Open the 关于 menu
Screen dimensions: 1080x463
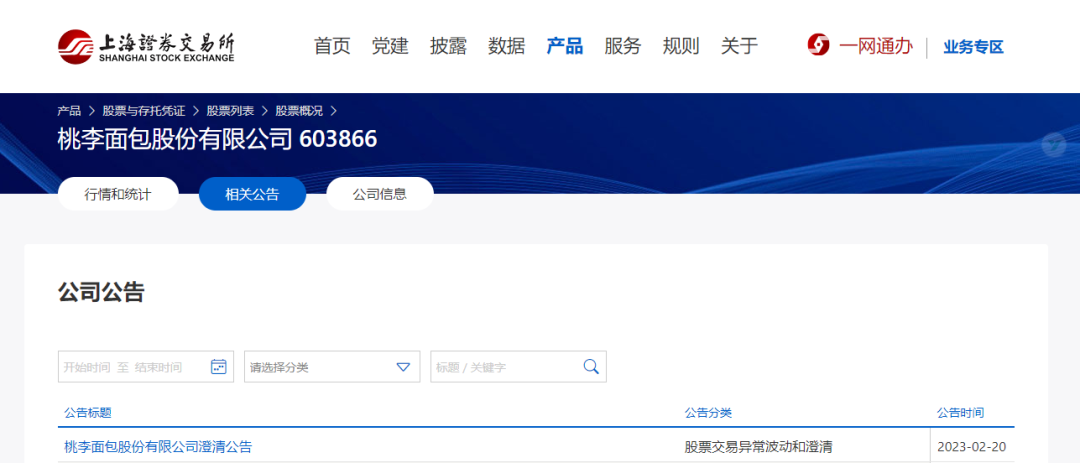click(x=739, y=46)
